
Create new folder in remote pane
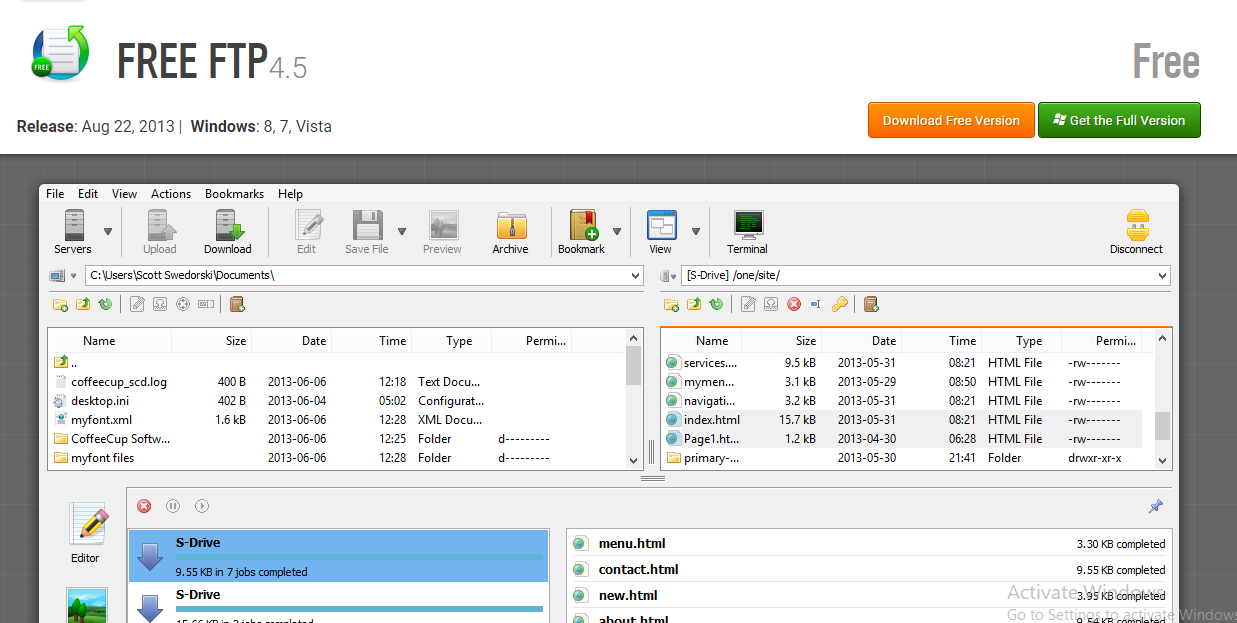pyautogui.click(x=672, y=304)
